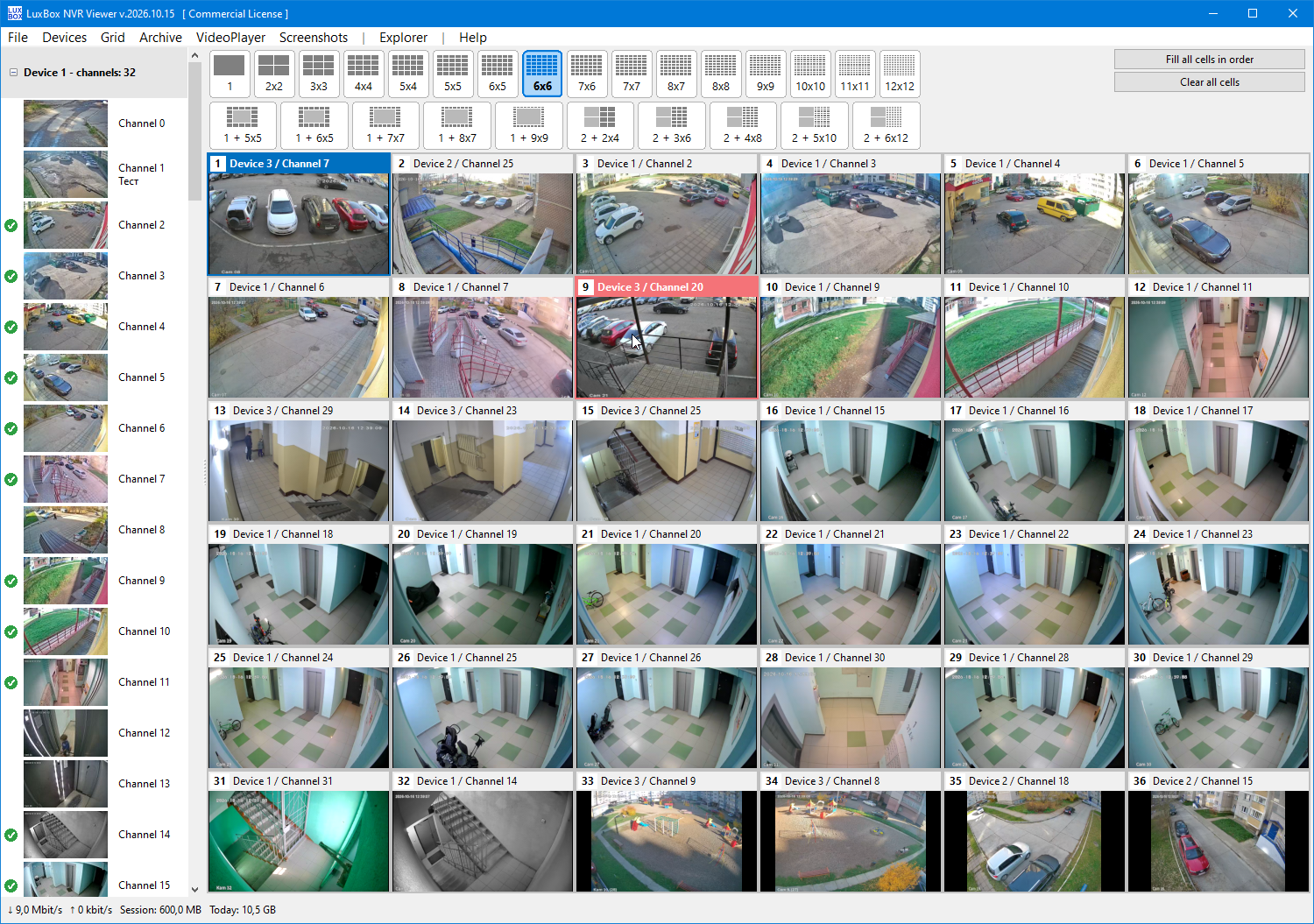
Task: Select the 5x5 grid layout
Action: 453,74
